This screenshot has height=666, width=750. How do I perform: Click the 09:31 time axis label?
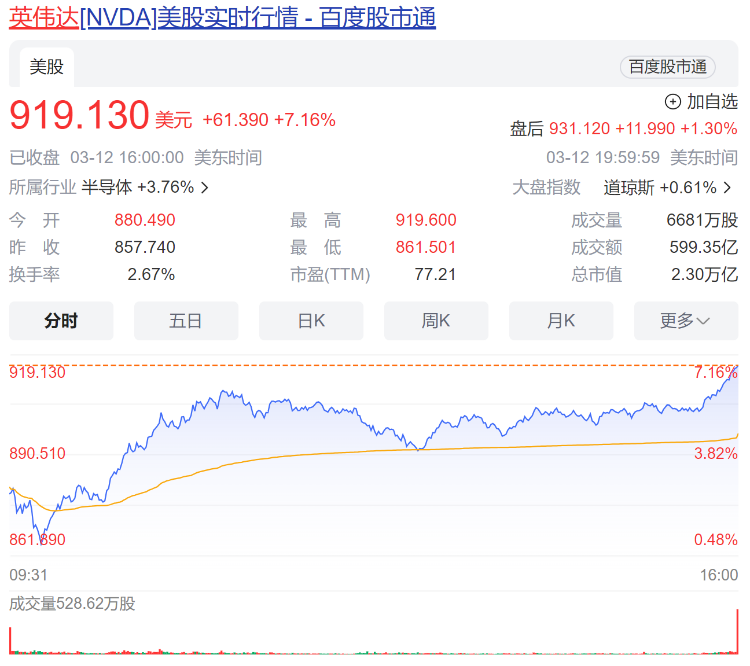coord(28,575)
